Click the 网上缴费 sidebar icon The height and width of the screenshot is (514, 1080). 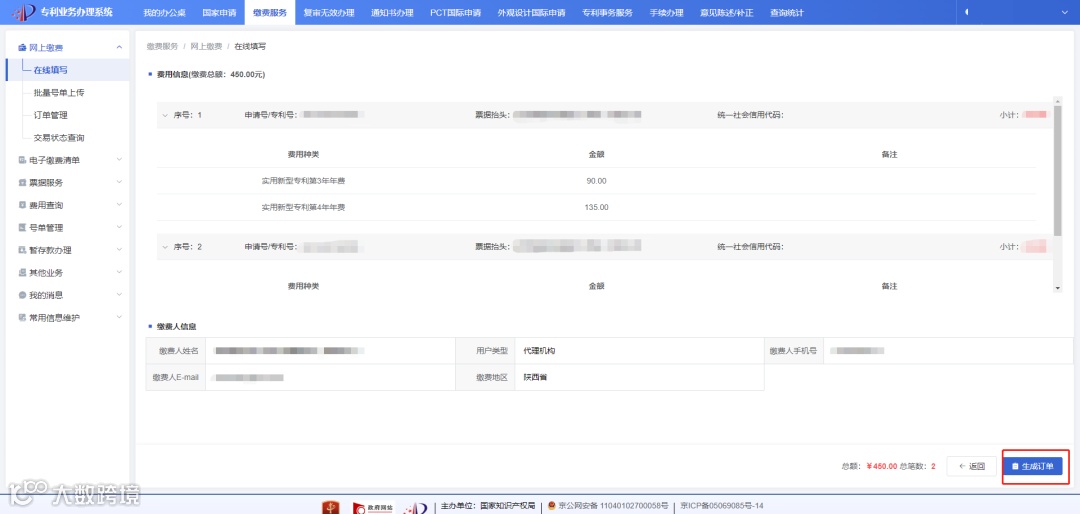point(22,48)
